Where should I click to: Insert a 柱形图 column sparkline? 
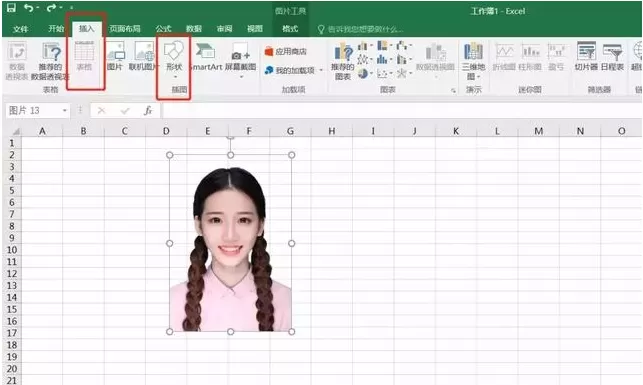(x=530, y=57)
